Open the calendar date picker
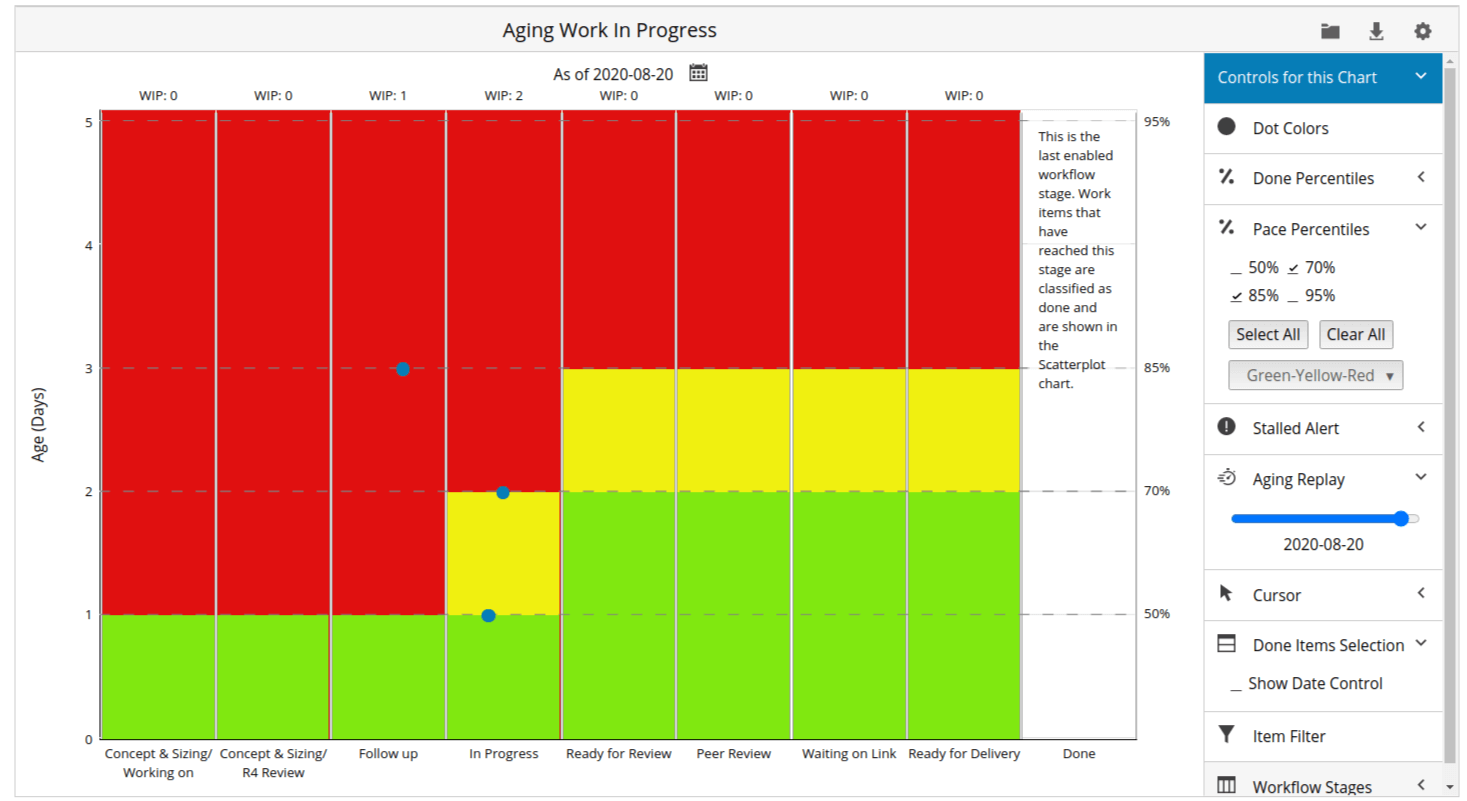This screenshot has height=801, width=1467. [x=698, y=72]
